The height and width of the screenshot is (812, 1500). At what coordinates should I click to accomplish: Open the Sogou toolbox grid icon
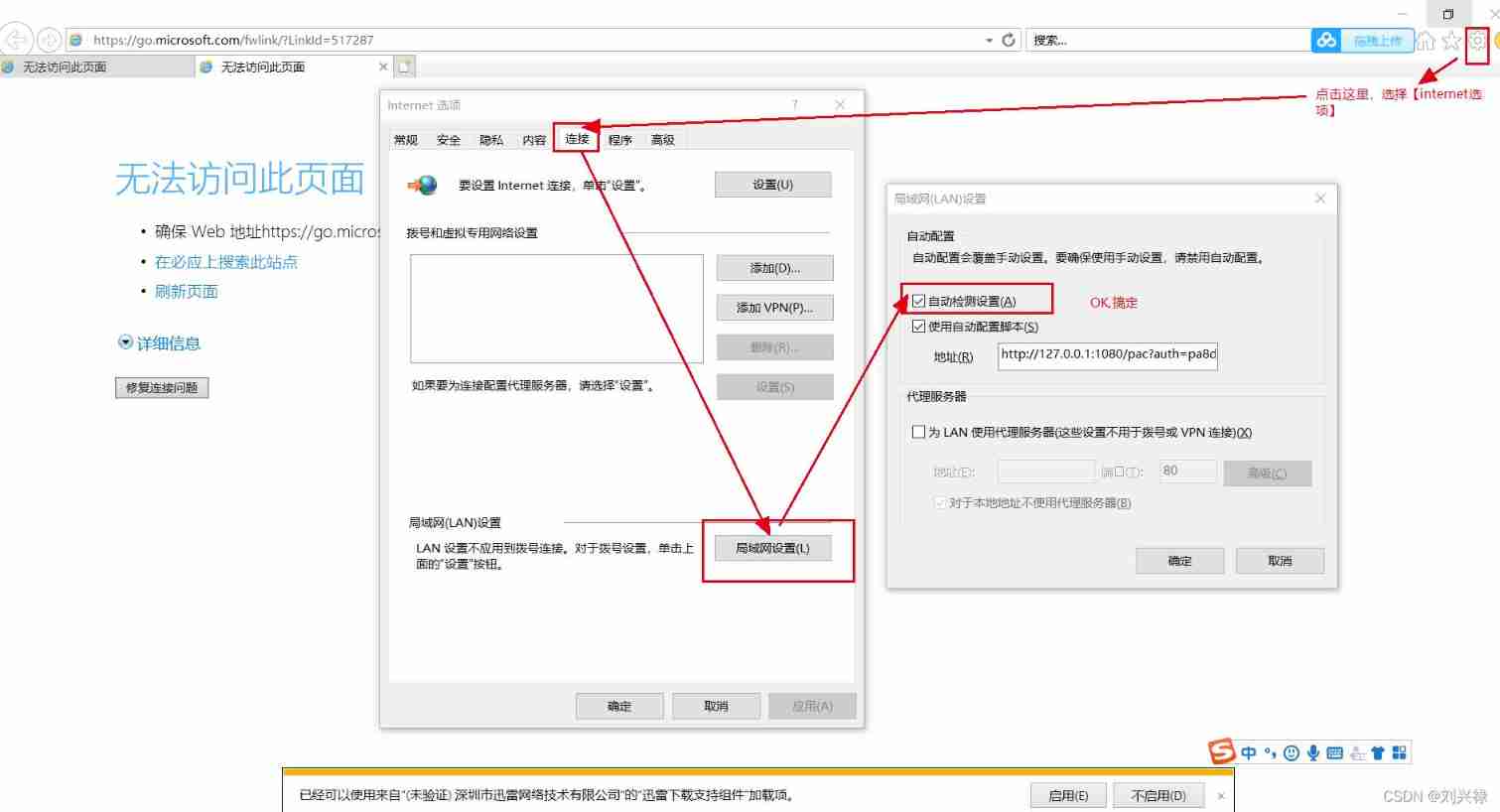(1400, 752)
